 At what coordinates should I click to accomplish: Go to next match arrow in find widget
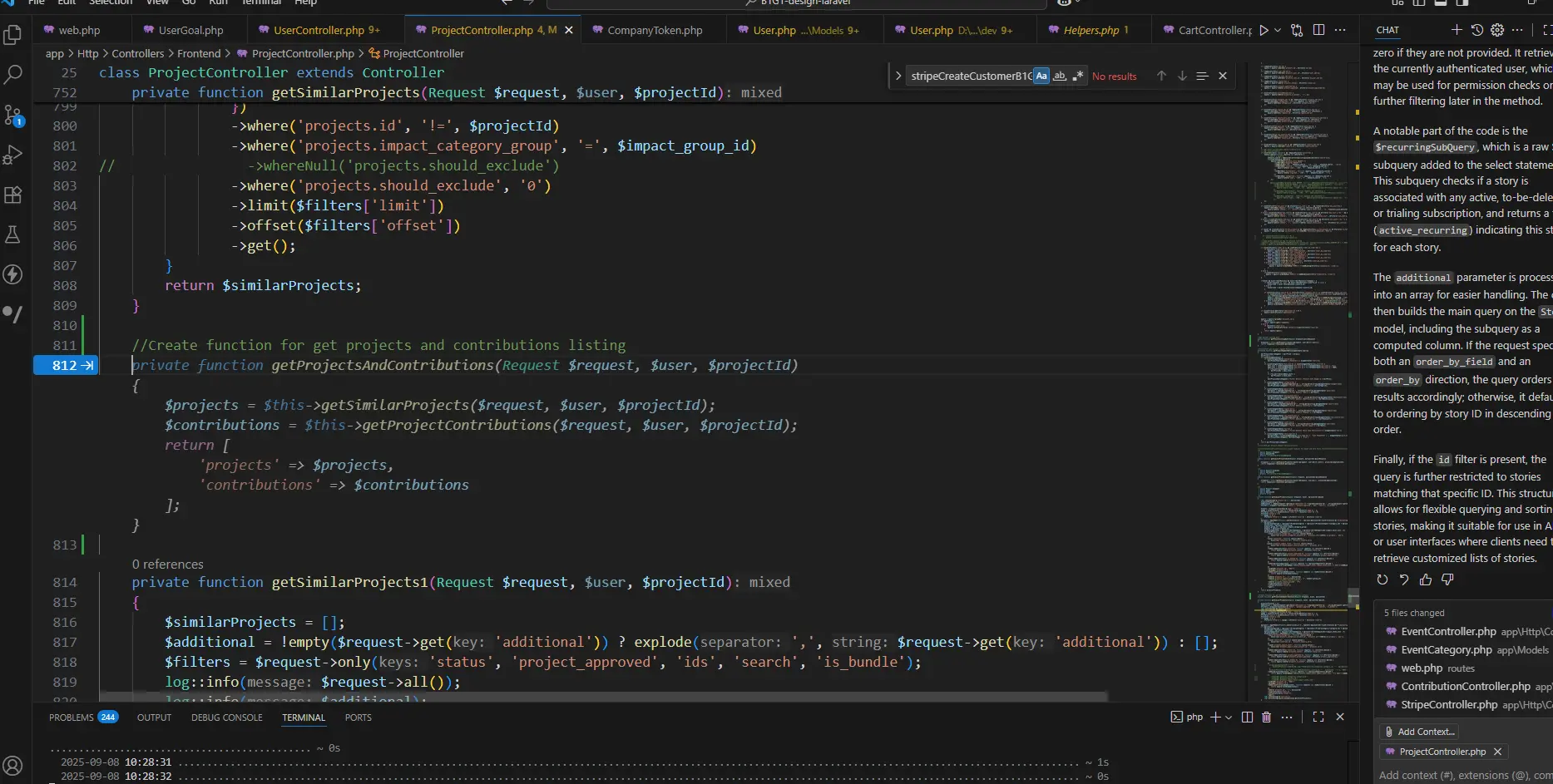pyautogui.click(x=1182, y=76)
